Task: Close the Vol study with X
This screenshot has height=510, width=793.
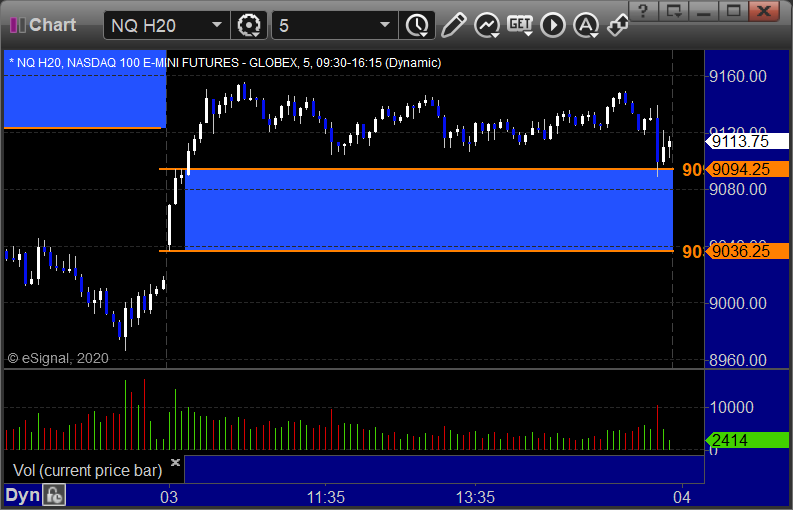Action: click(175, 462)
